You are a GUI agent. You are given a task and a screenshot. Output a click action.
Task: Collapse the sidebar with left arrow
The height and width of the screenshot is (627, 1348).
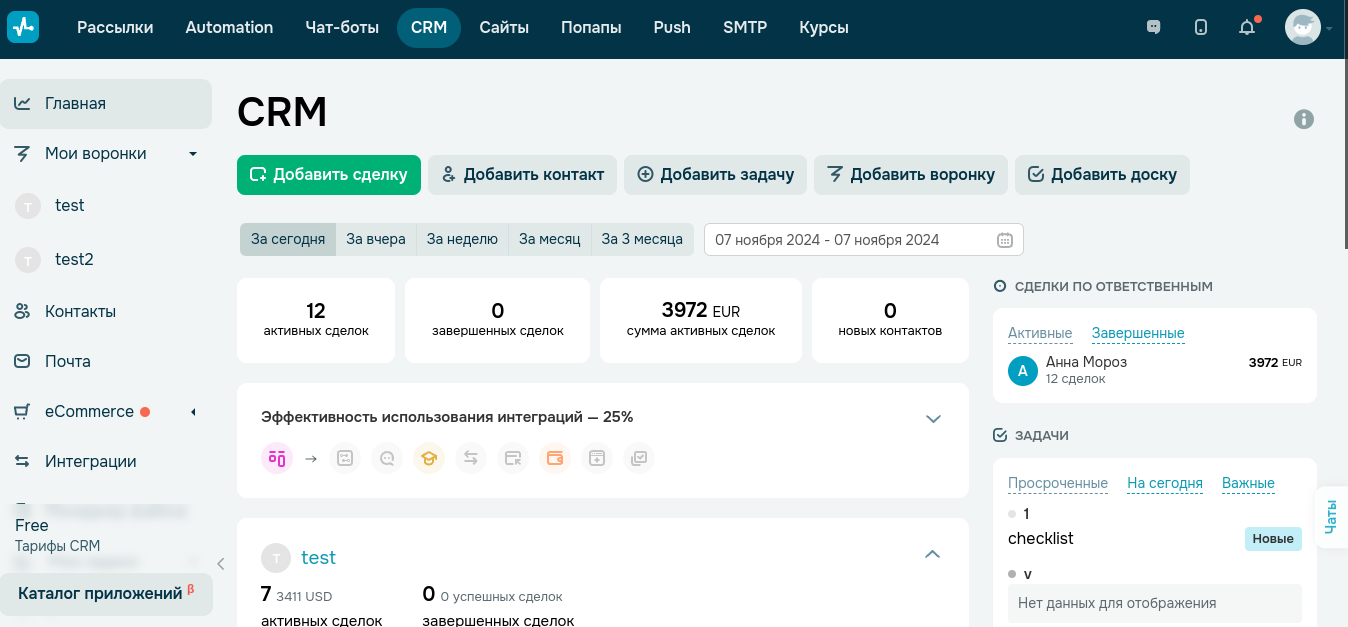pyautogui.click(x=221, y=564)
